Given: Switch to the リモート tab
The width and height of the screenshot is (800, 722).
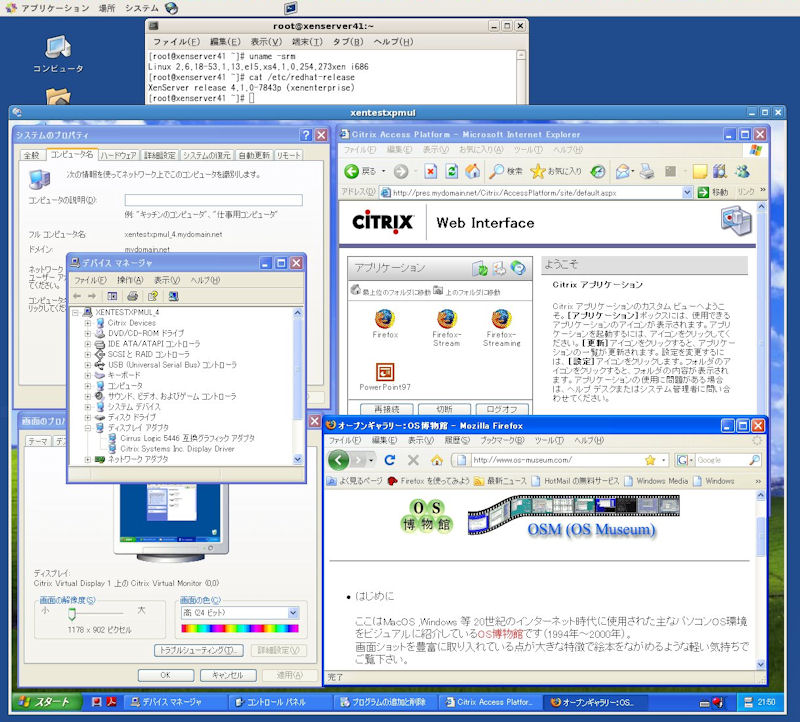Looking at the screenshot, I should point(289,155).
